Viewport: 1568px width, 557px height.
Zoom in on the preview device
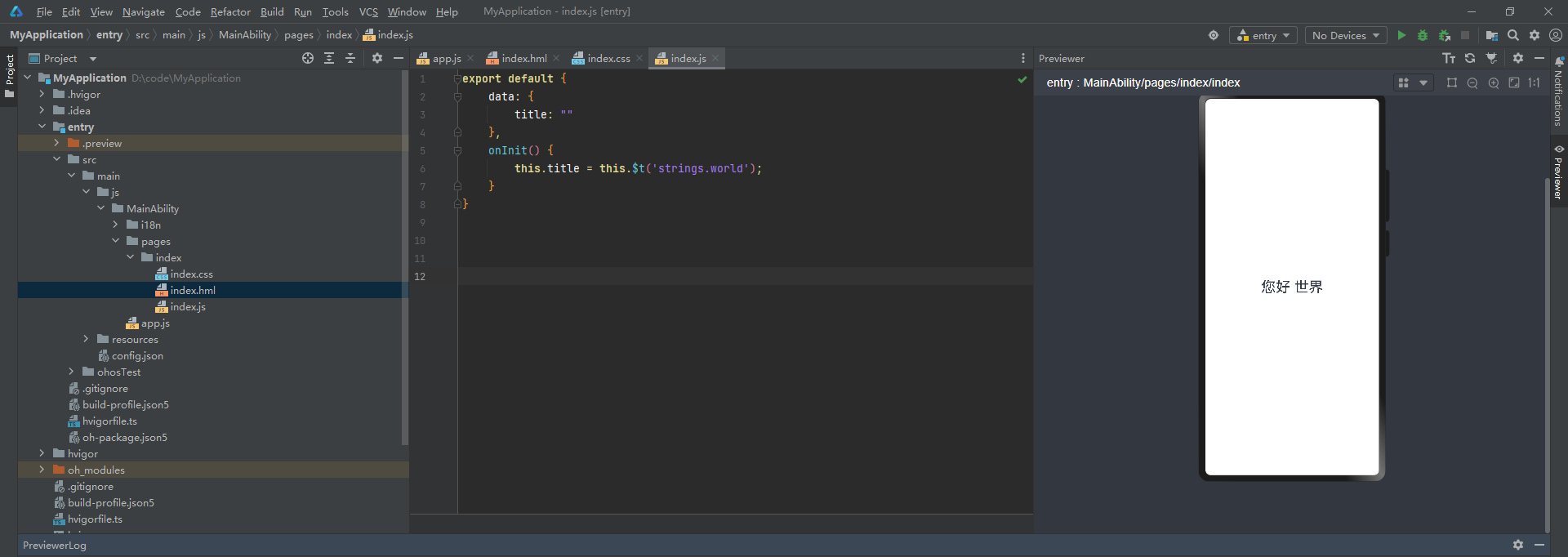pos(1494,82)
